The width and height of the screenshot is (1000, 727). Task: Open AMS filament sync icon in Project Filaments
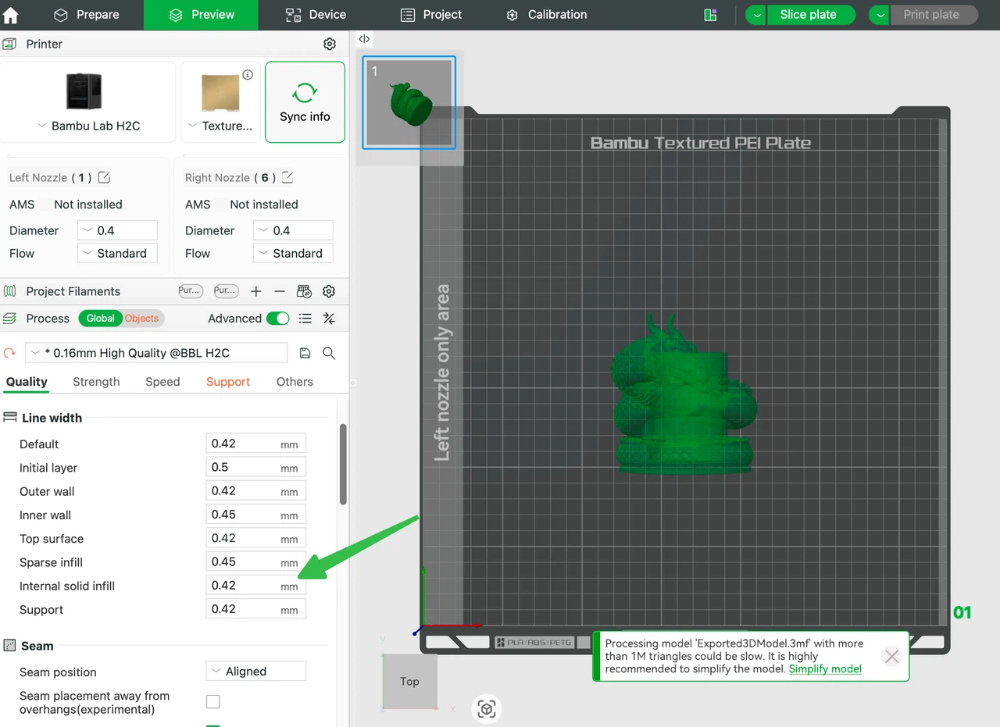point(304,291)
